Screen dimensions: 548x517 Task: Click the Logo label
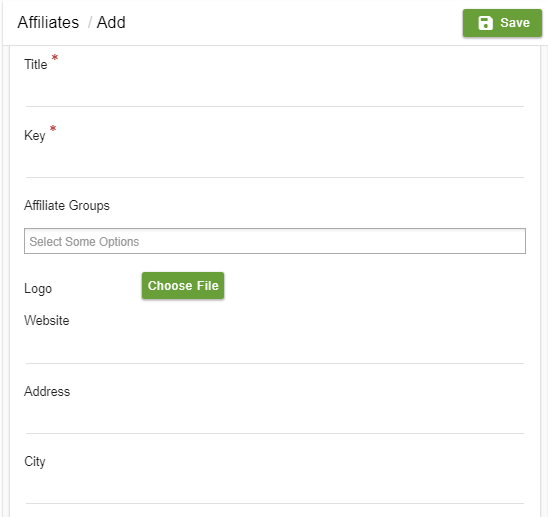(x=38, y=289)
